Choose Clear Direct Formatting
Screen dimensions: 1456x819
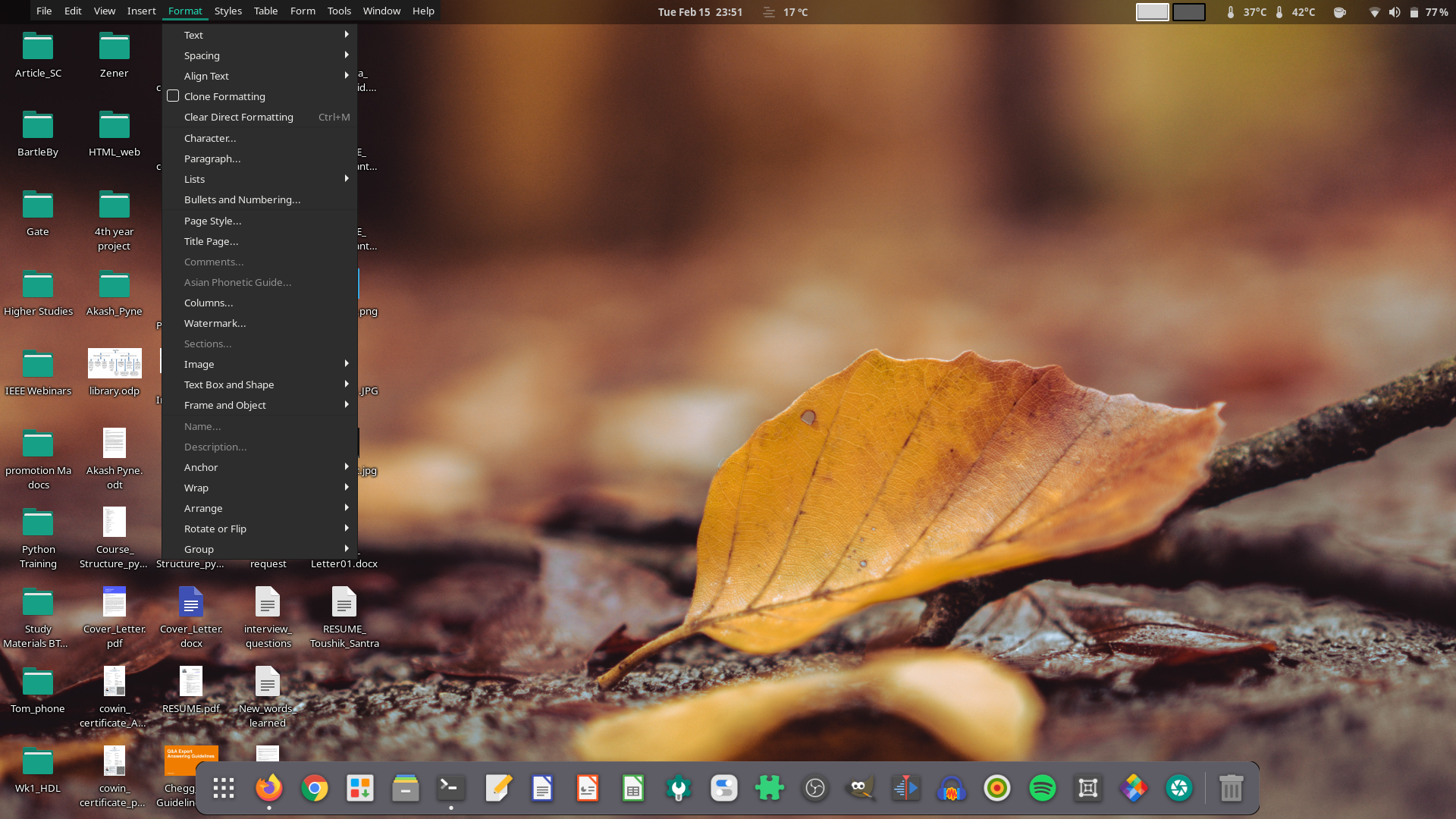tap(238, 117)
